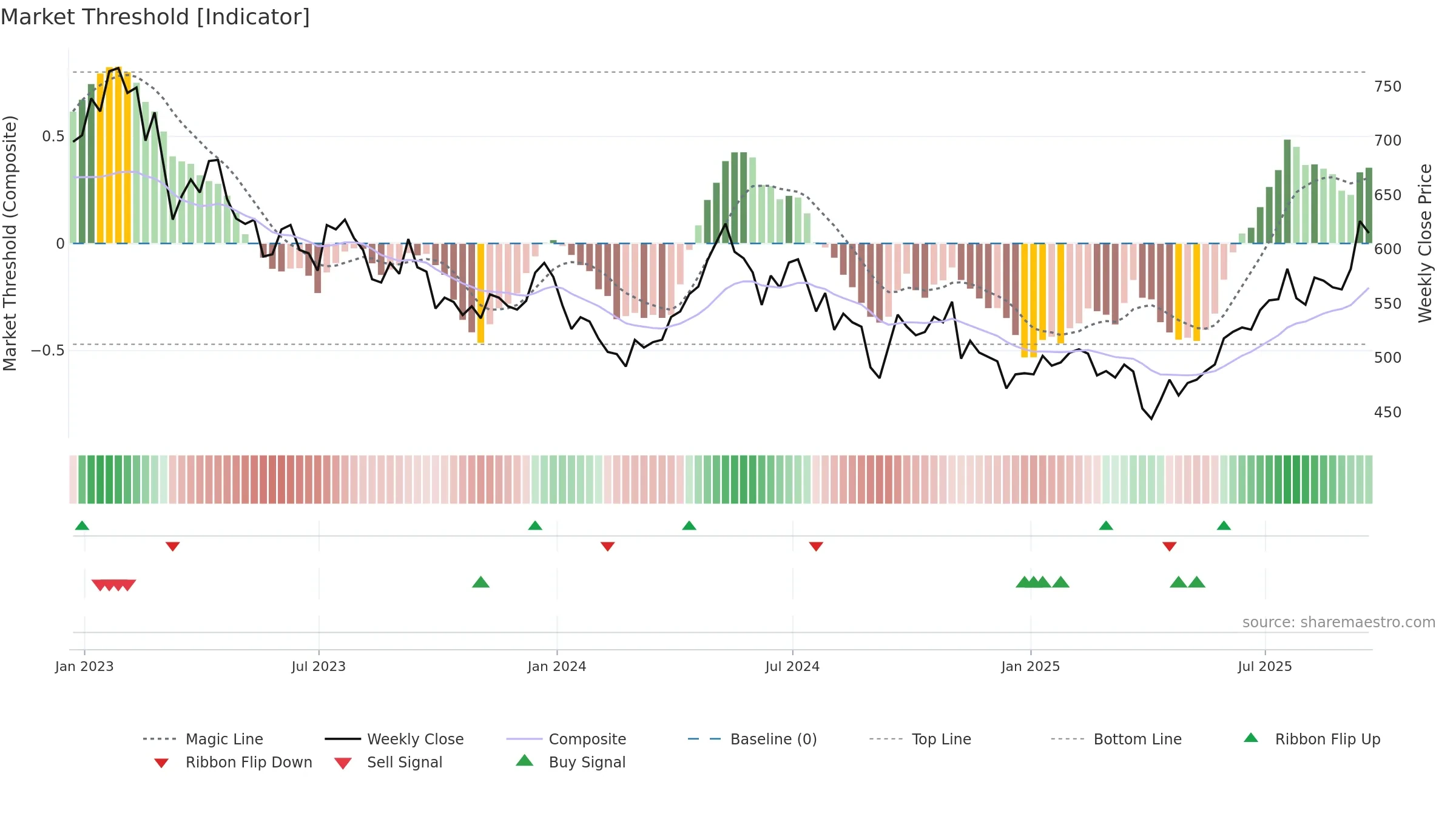Toggle the Magic Line legend entry
The width and height of the screenshot is (1456, 819).
[x=203, y=739]
